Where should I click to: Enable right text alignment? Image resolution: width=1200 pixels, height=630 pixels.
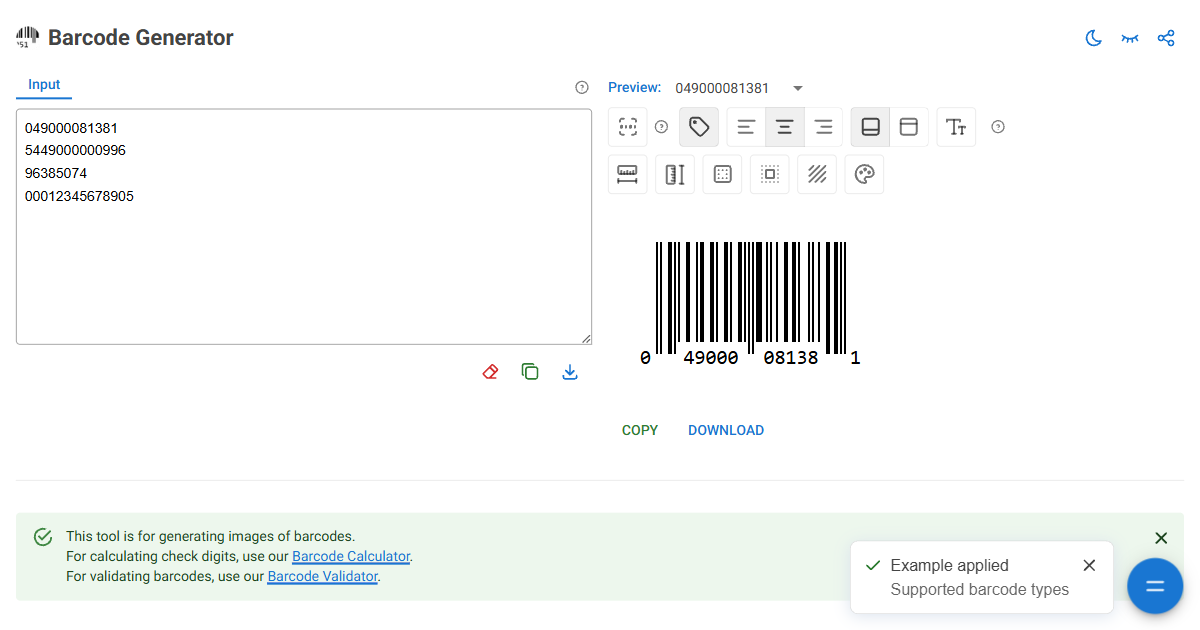[823, 127]
